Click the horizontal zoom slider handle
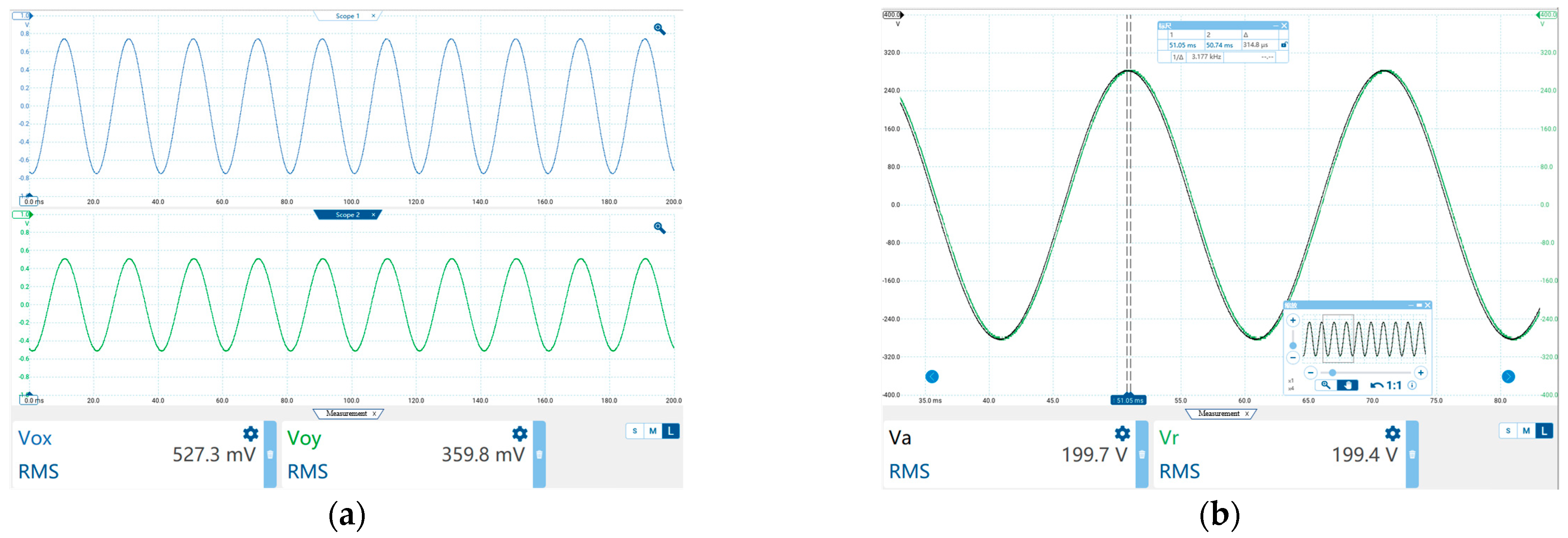Screen dimensions: 1568x538 point(1333,373)
